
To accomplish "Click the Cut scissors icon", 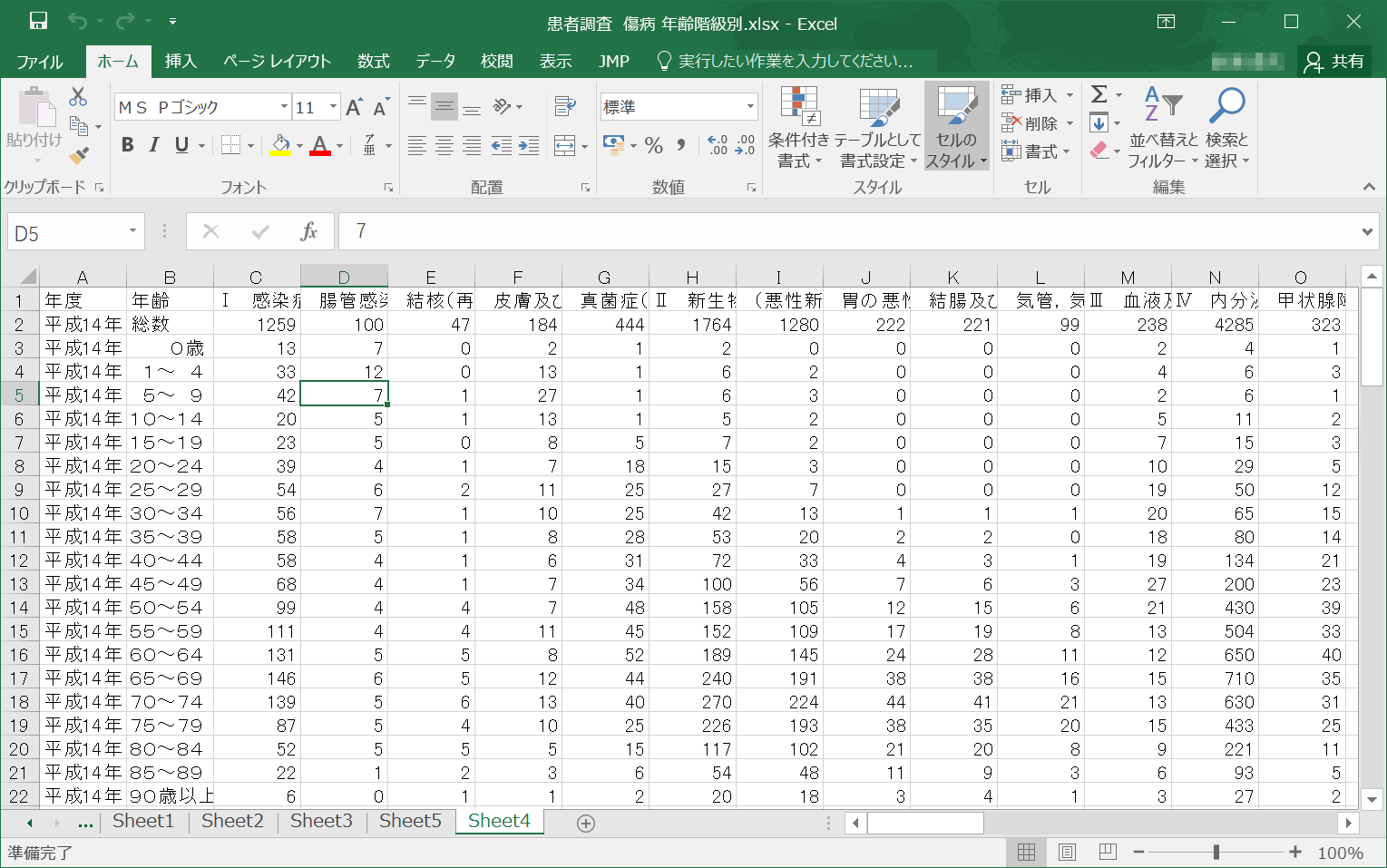I will click(x=78, y=97).
